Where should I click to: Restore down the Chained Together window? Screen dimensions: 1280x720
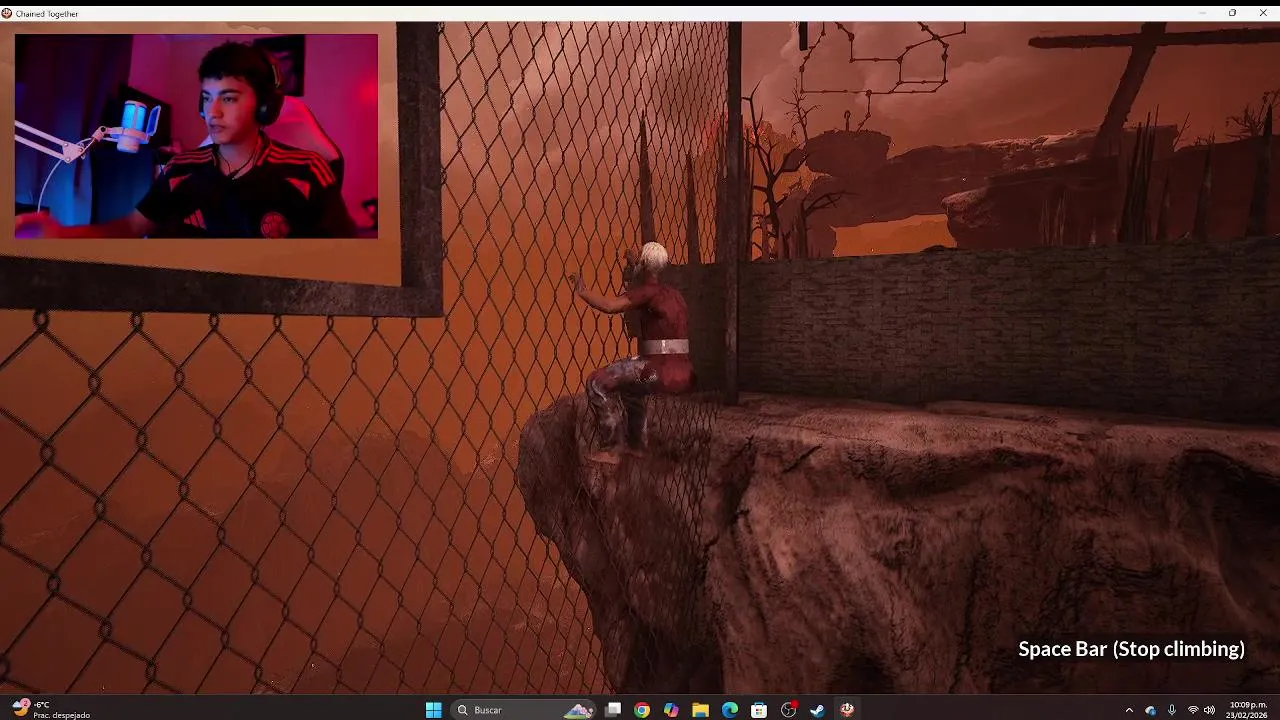click(x=1232, y=13)
